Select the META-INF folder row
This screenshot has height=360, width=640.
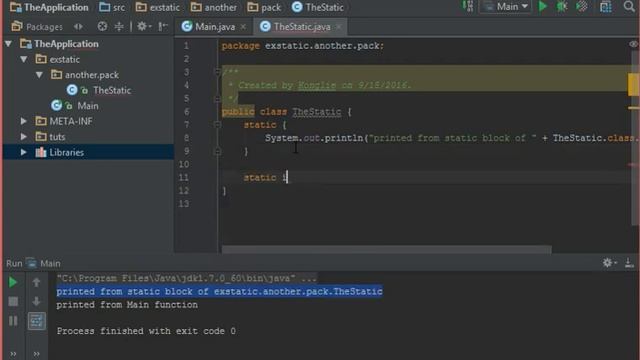(88, 121)
